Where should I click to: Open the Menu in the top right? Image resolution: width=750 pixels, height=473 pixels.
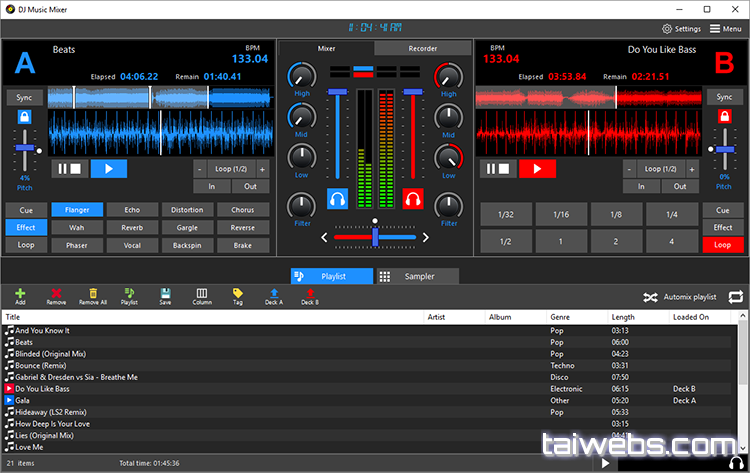pyautogui.click(x=725, y=29)
